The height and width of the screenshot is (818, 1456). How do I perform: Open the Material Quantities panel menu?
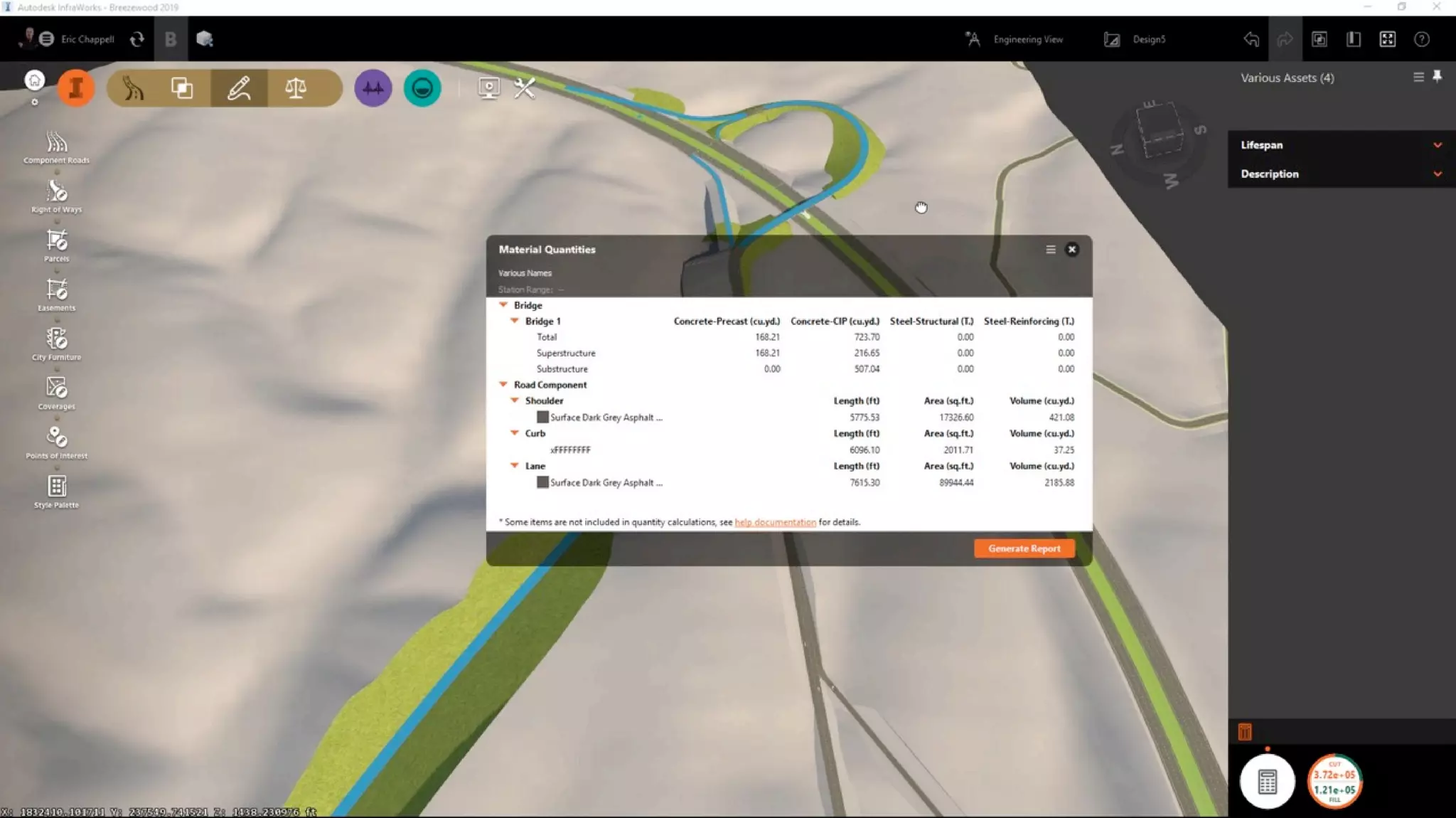[x=1050, y=250]
